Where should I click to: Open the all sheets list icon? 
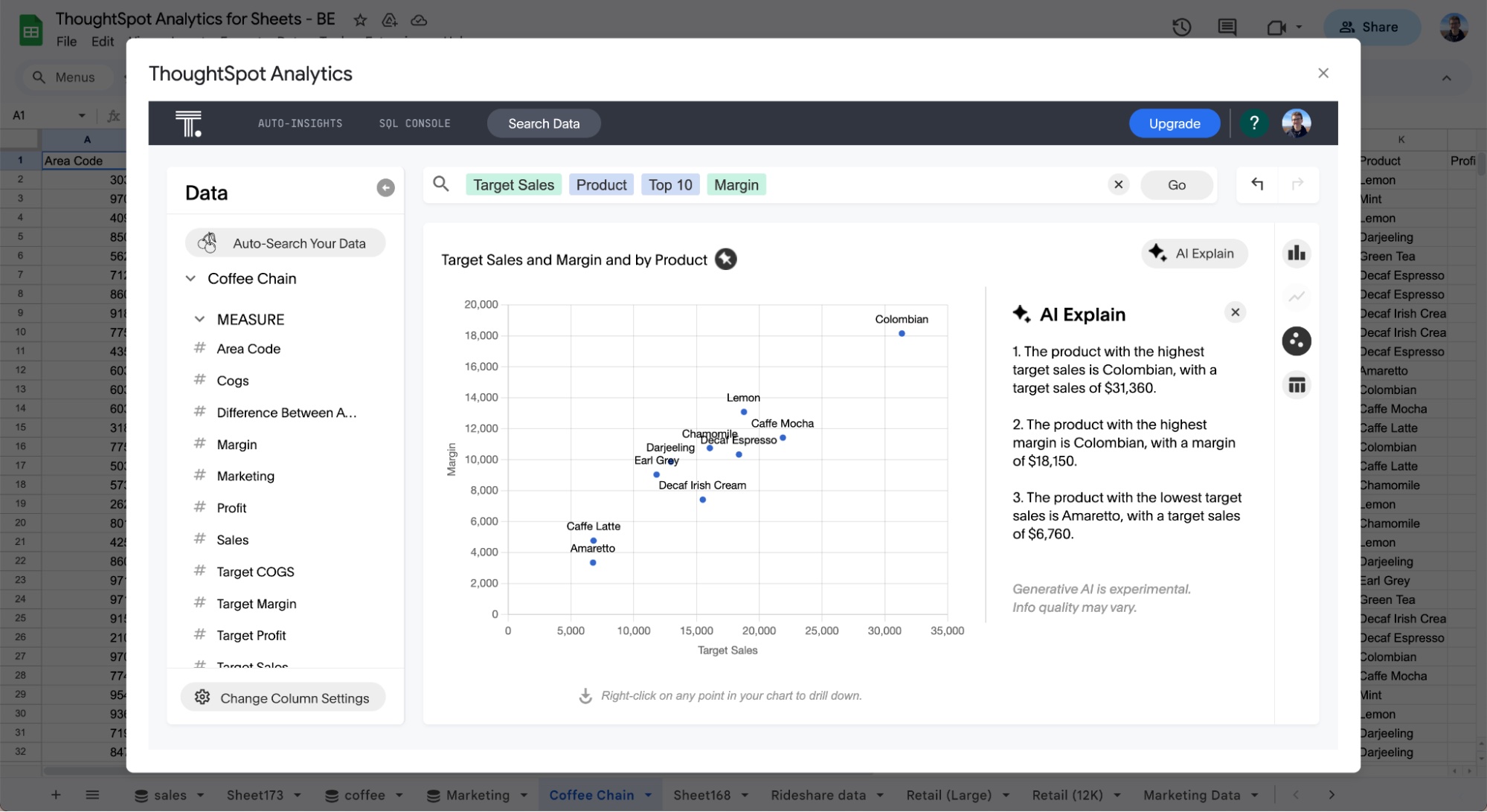(92, 795)
